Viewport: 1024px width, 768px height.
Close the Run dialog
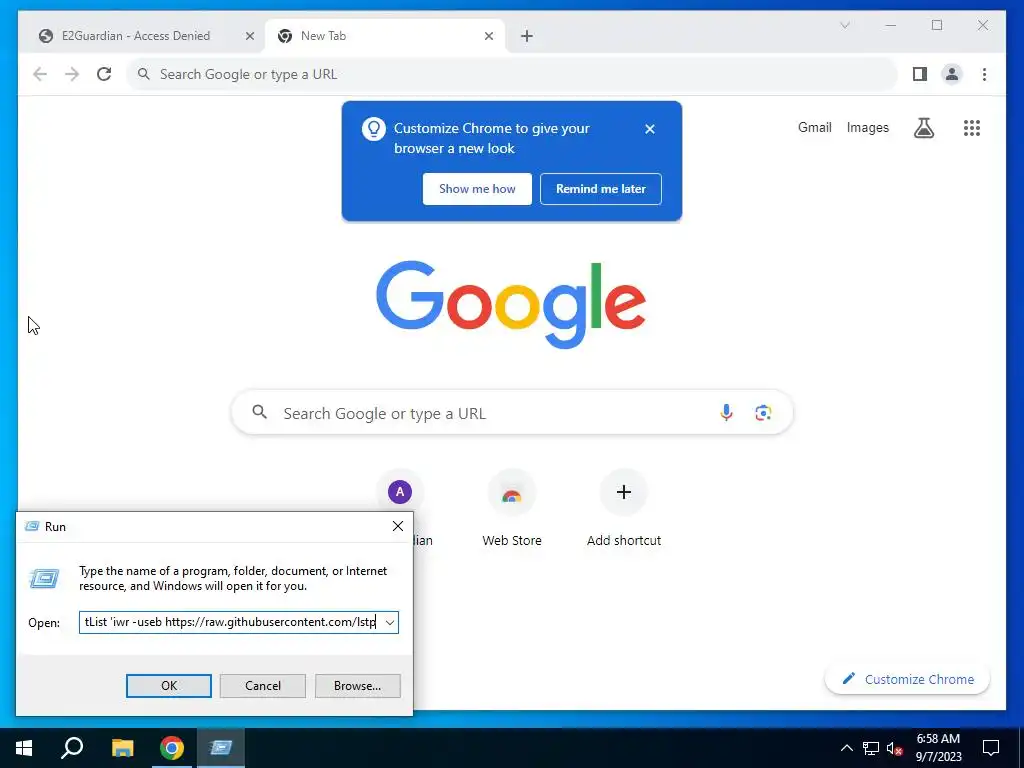pos(398,526)
